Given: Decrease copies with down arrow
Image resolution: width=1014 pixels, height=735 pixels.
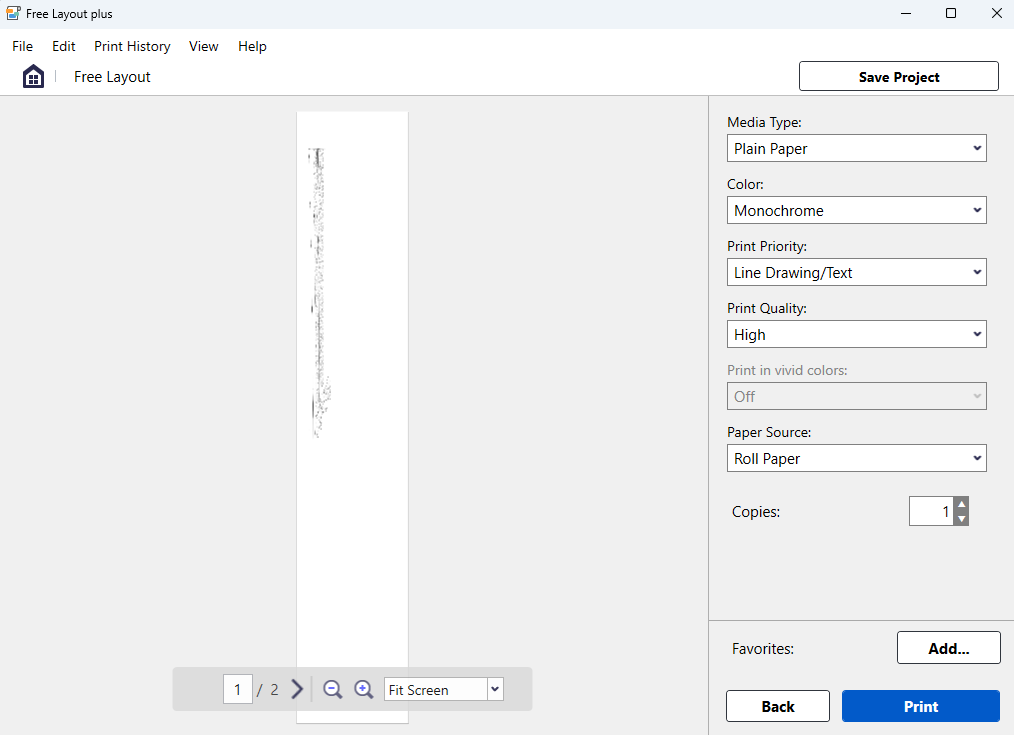Looking at the screenshot, I should (x=962, y=518).
